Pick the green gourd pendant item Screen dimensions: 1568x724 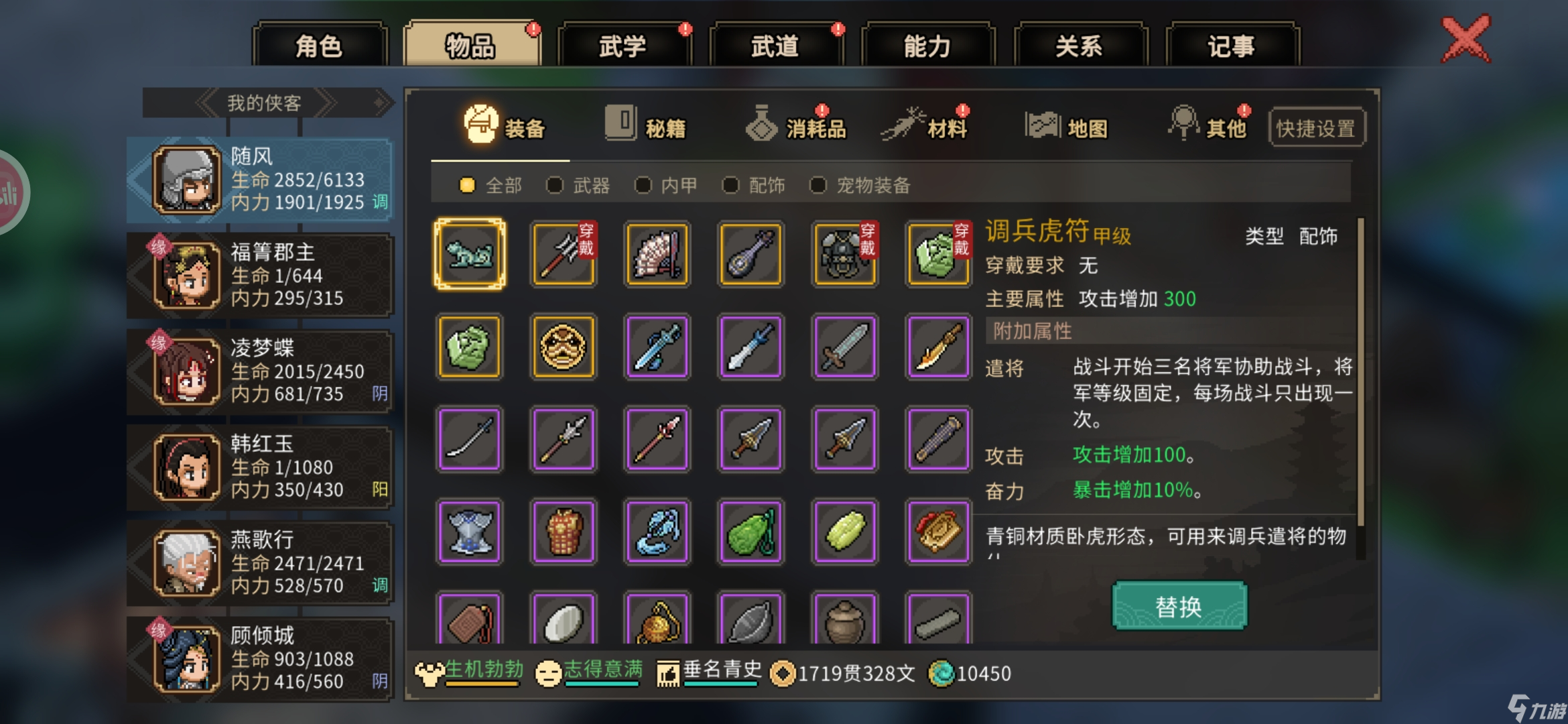pos(751,532)
